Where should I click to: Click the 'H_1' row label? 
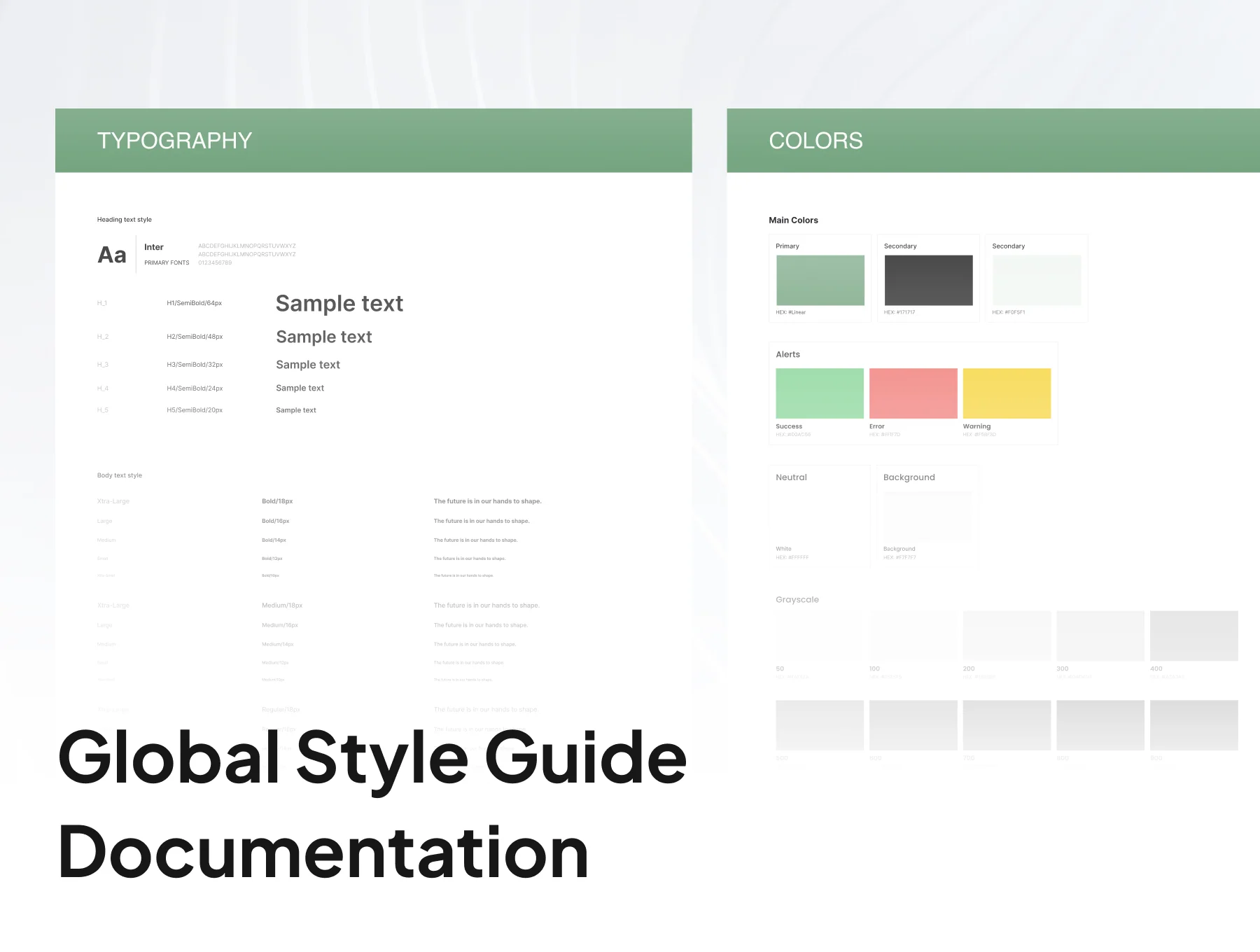[x=102, y=303]
